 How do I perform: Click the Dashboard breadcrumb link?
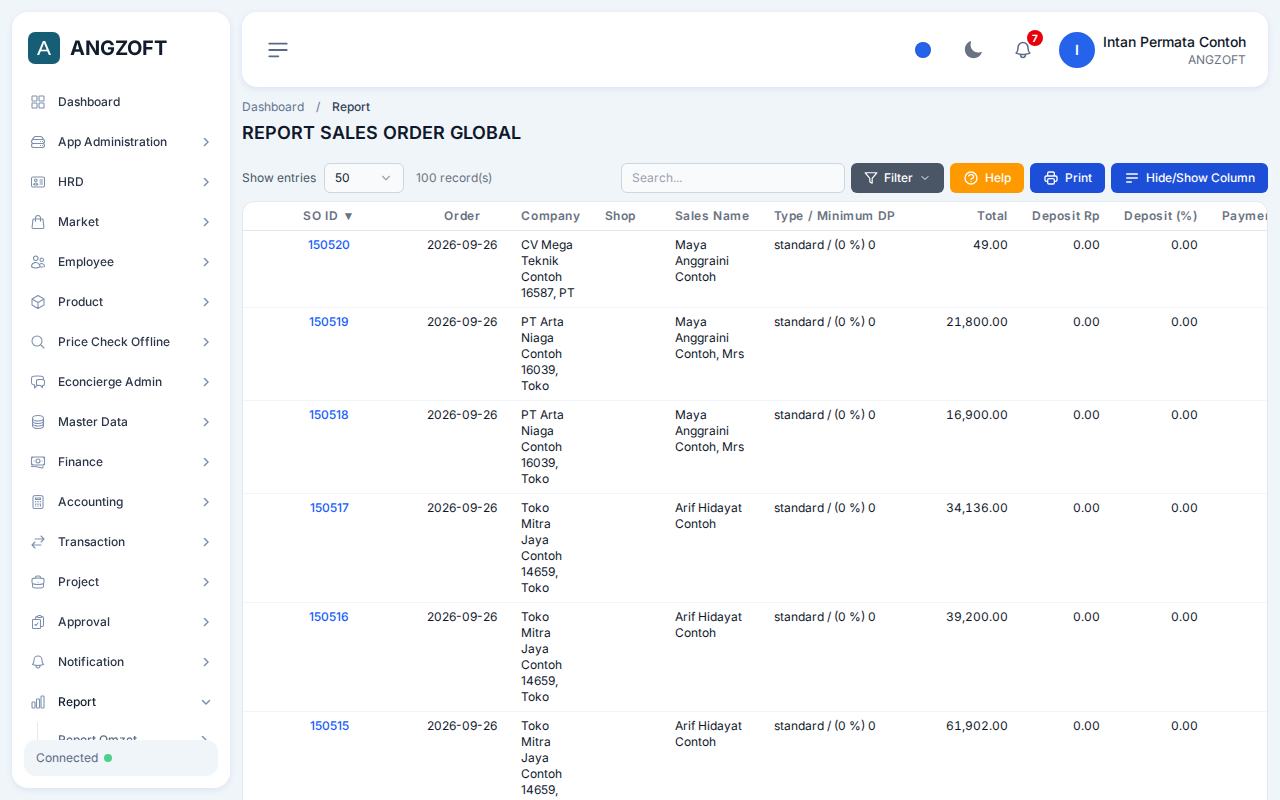point(273,107)
